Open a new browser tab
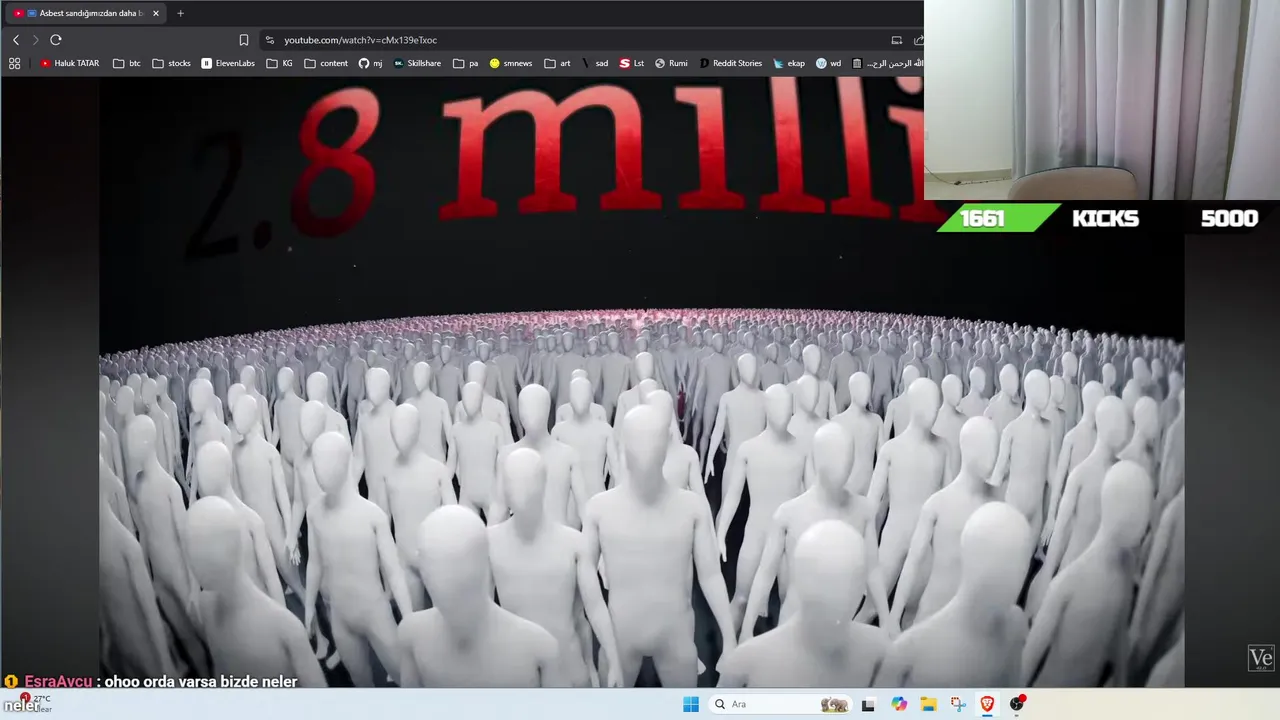This screenshot has width=1280, height=720. coord(180,13)
